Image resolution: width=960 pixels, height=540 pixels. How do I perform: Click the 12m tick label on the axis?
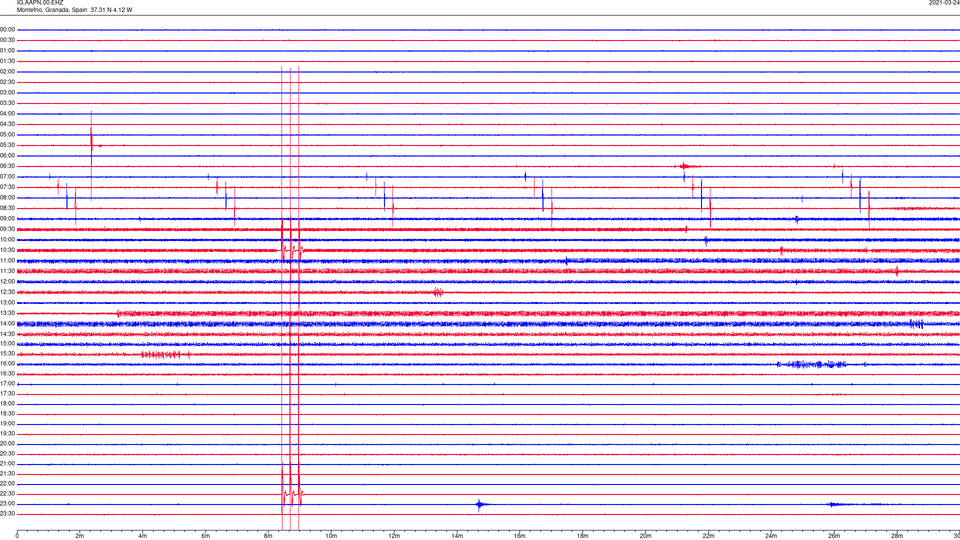394,536
